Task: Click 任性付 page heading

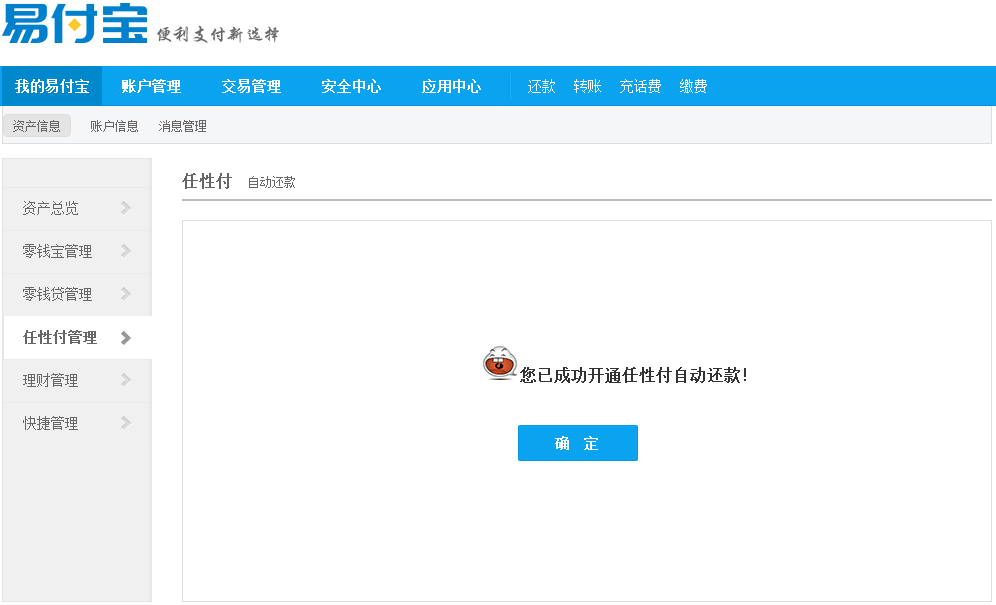Action: [207, 181]
